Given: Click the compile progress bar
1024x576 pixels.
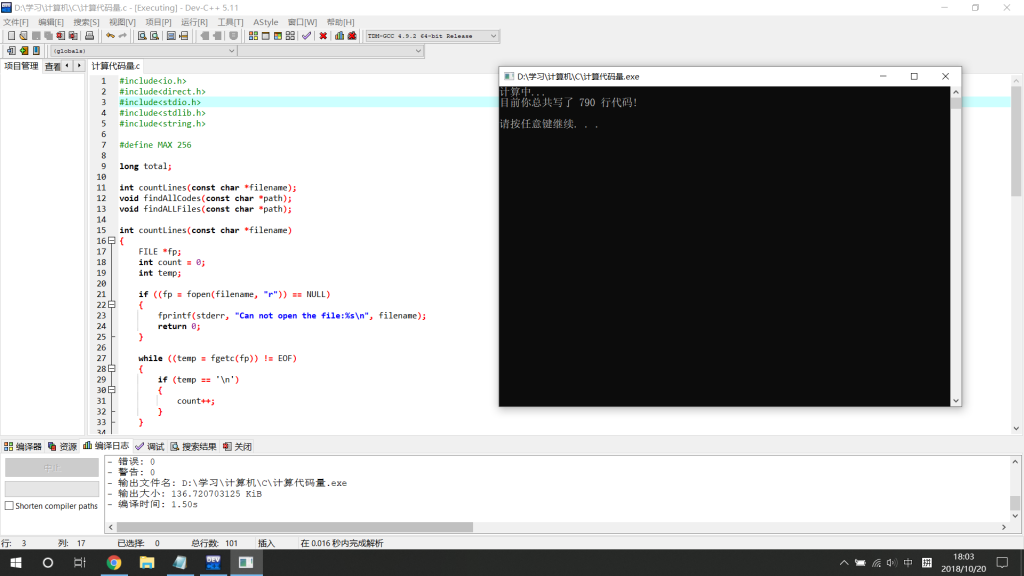Looking at the screenshot, I should coord(52,488).
